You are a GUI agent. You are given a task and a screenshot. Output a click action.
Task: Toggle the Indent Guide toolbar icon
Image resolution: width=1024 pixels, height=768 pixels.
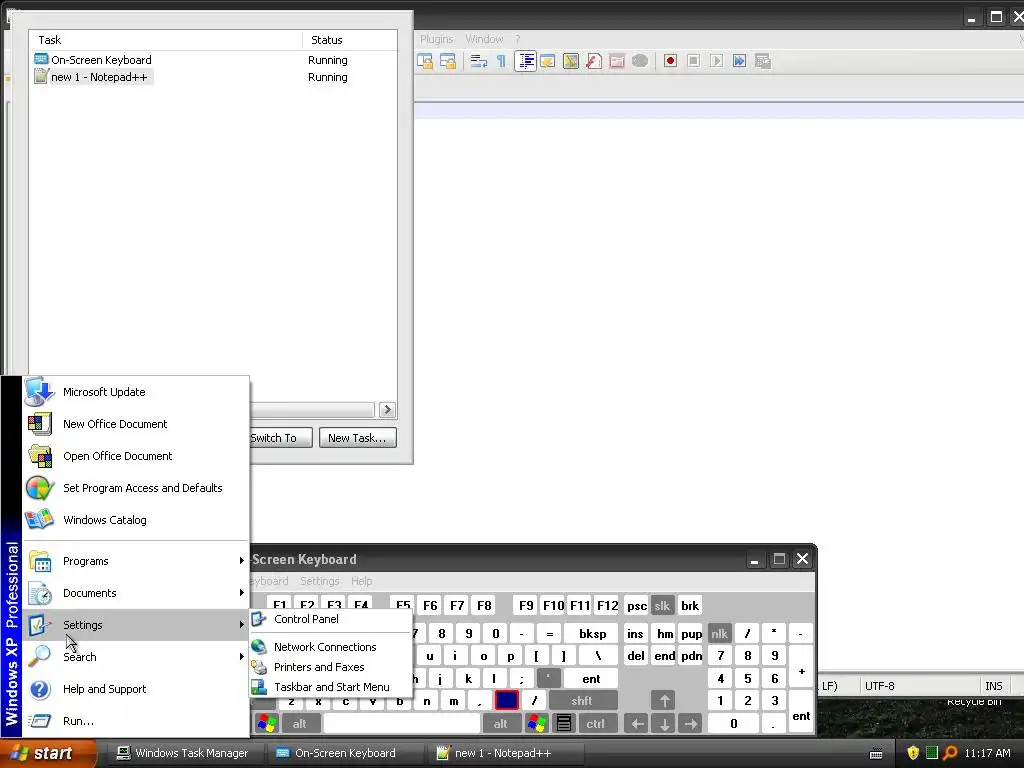coord(525,61)
